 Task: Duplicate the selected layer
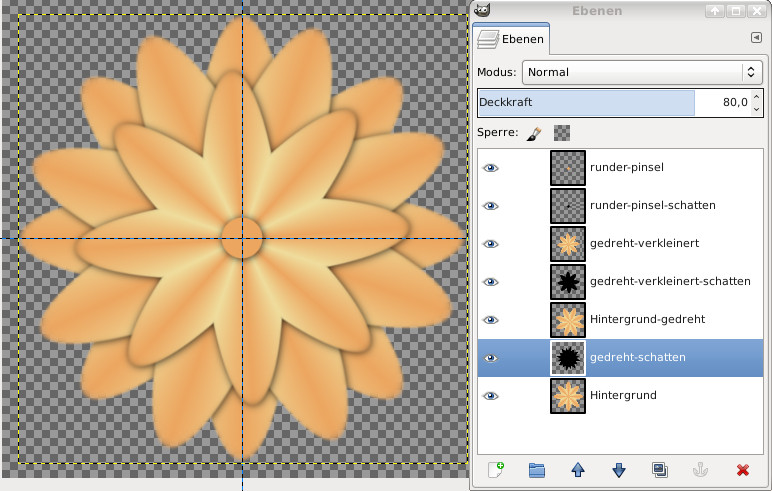(x=659, y=469)
